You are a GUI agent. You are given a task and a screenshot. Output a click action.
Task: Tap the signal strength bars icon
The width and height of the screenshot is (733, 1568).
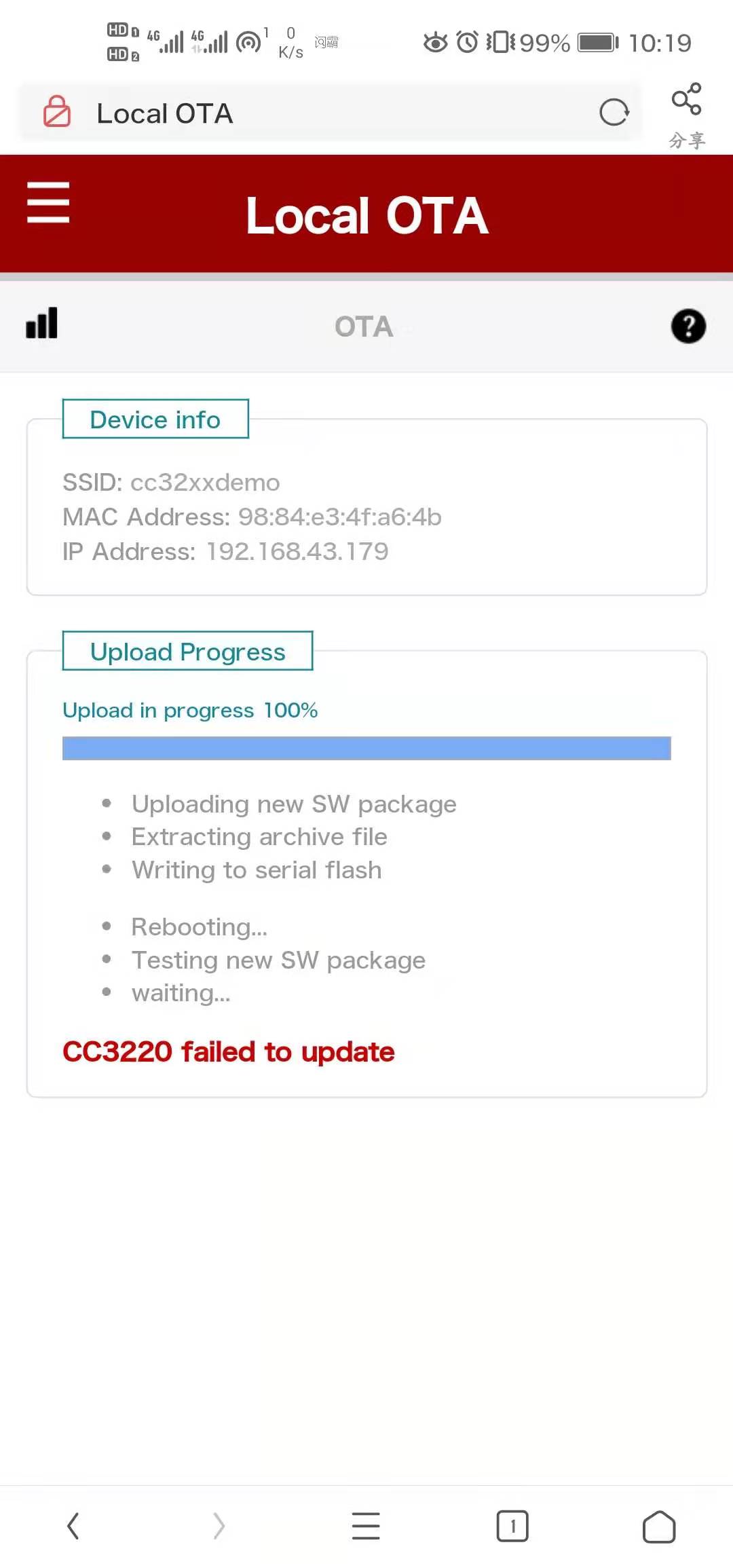point(41,323)
